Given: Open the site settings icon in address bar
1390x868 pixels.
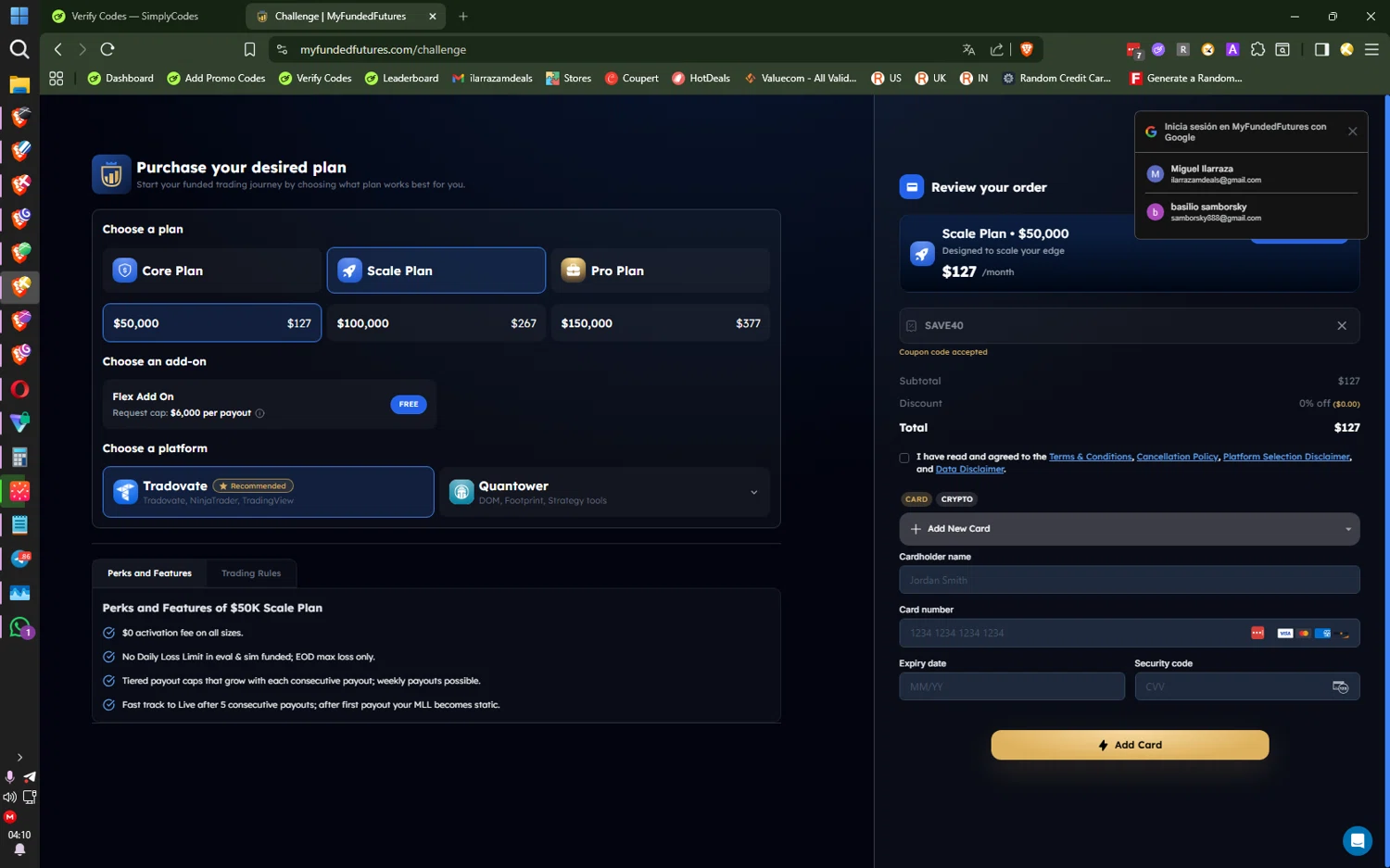Looking at the screenshot, I should coord(282,49).
